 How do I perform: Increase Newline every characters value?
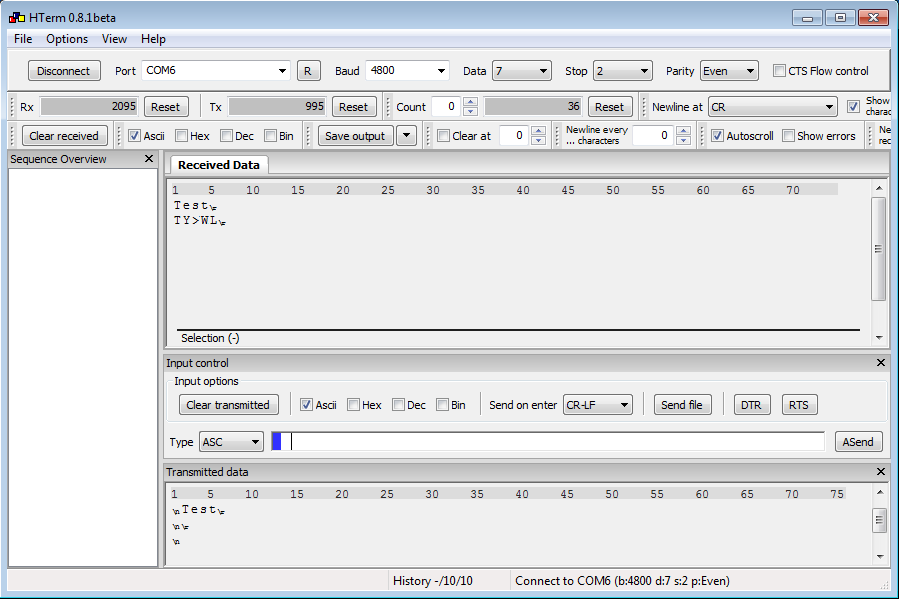[683, 131]
